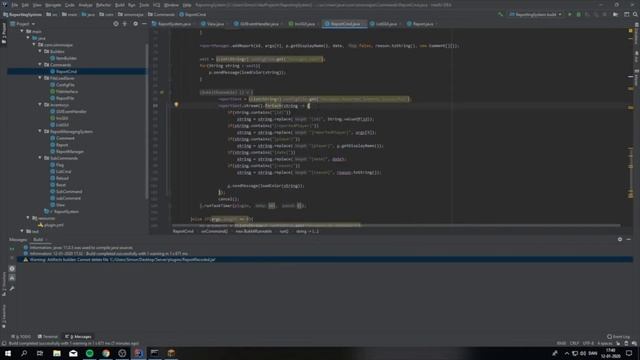Select the build completed information message
Screen dimensions: 640x360
point(109,253)
